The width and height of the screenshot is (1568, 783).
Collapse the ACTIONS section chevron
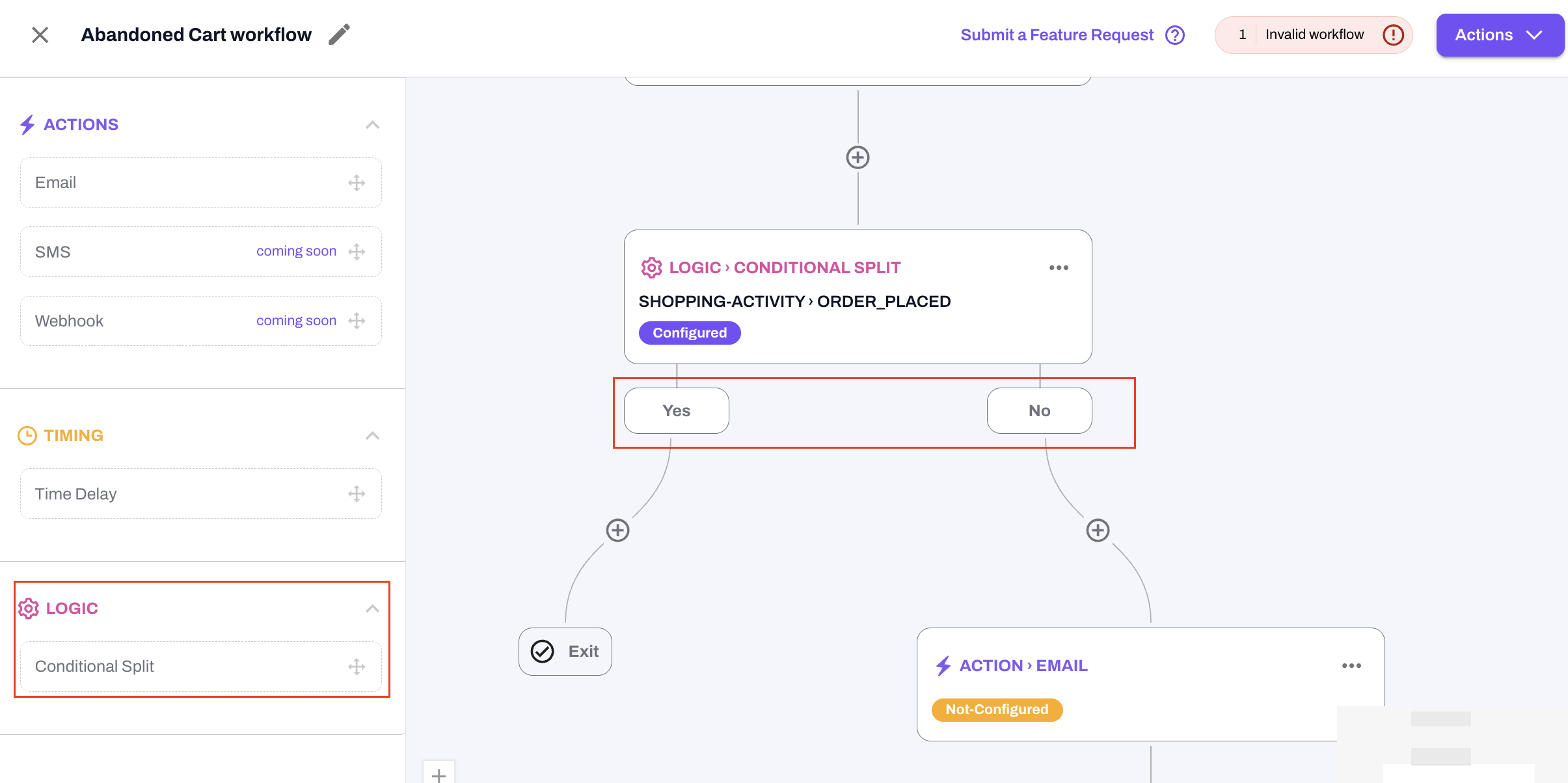pos(372,125)
